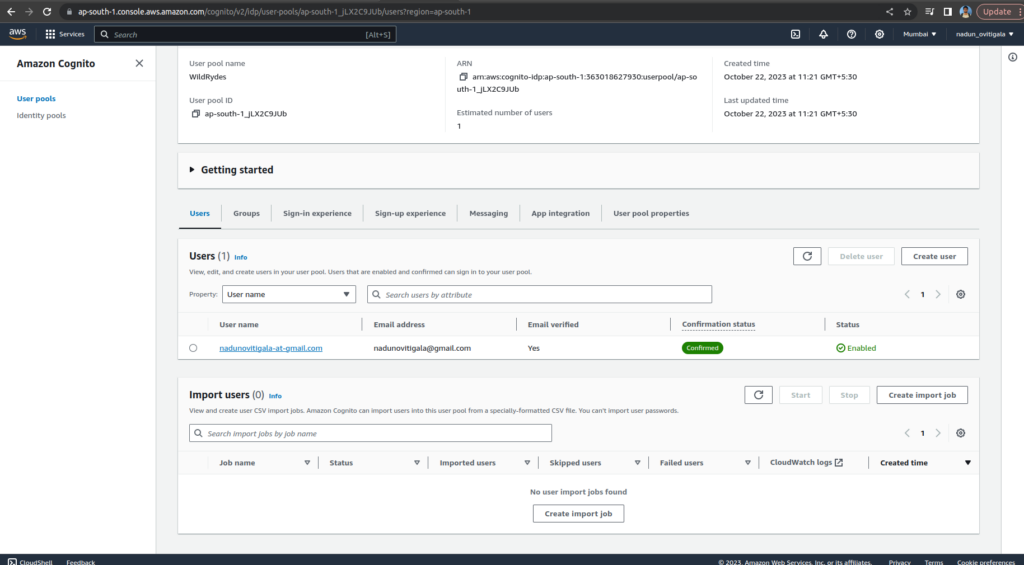Open Users table preferences gear
Image resolution: width=1024 pixels, height=565 pixels.
[961, 295]
